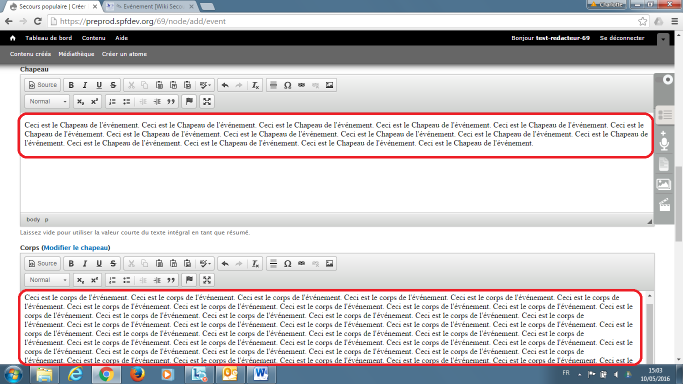Toggle italic in the Corps editor toolbar
The width and height of the screenshot is (683, 384).
85,263
